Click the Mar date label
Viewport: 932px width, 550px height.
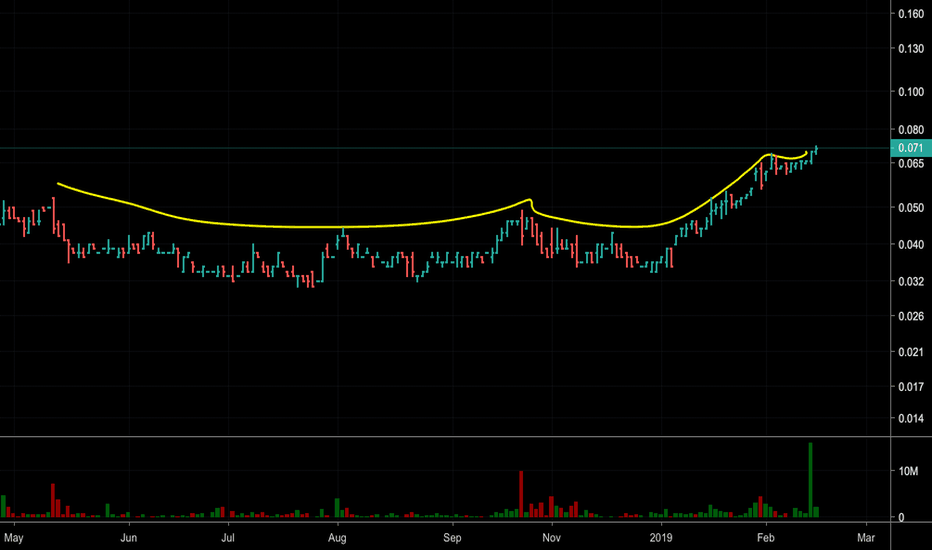[x=866, y=538]
